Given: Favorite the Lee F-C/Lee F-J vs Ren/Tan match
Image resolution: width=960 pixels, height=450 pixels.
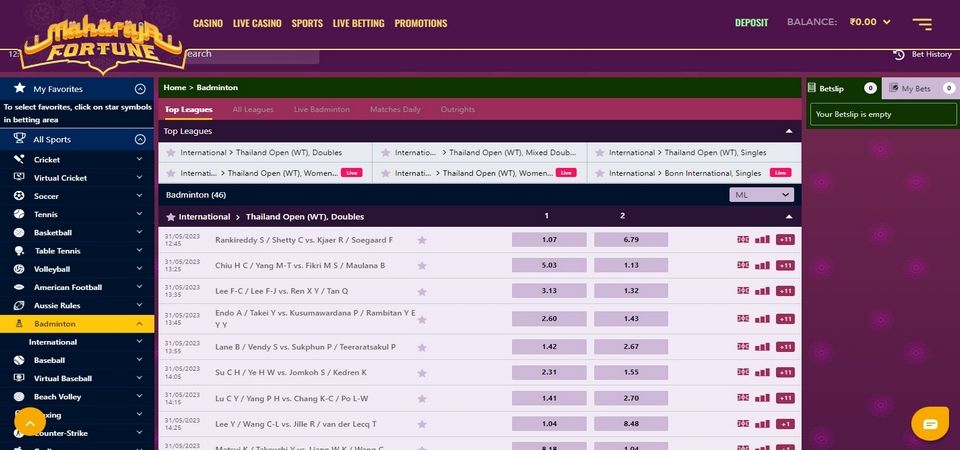Looking at the screenshot, I should coord(422,291).
